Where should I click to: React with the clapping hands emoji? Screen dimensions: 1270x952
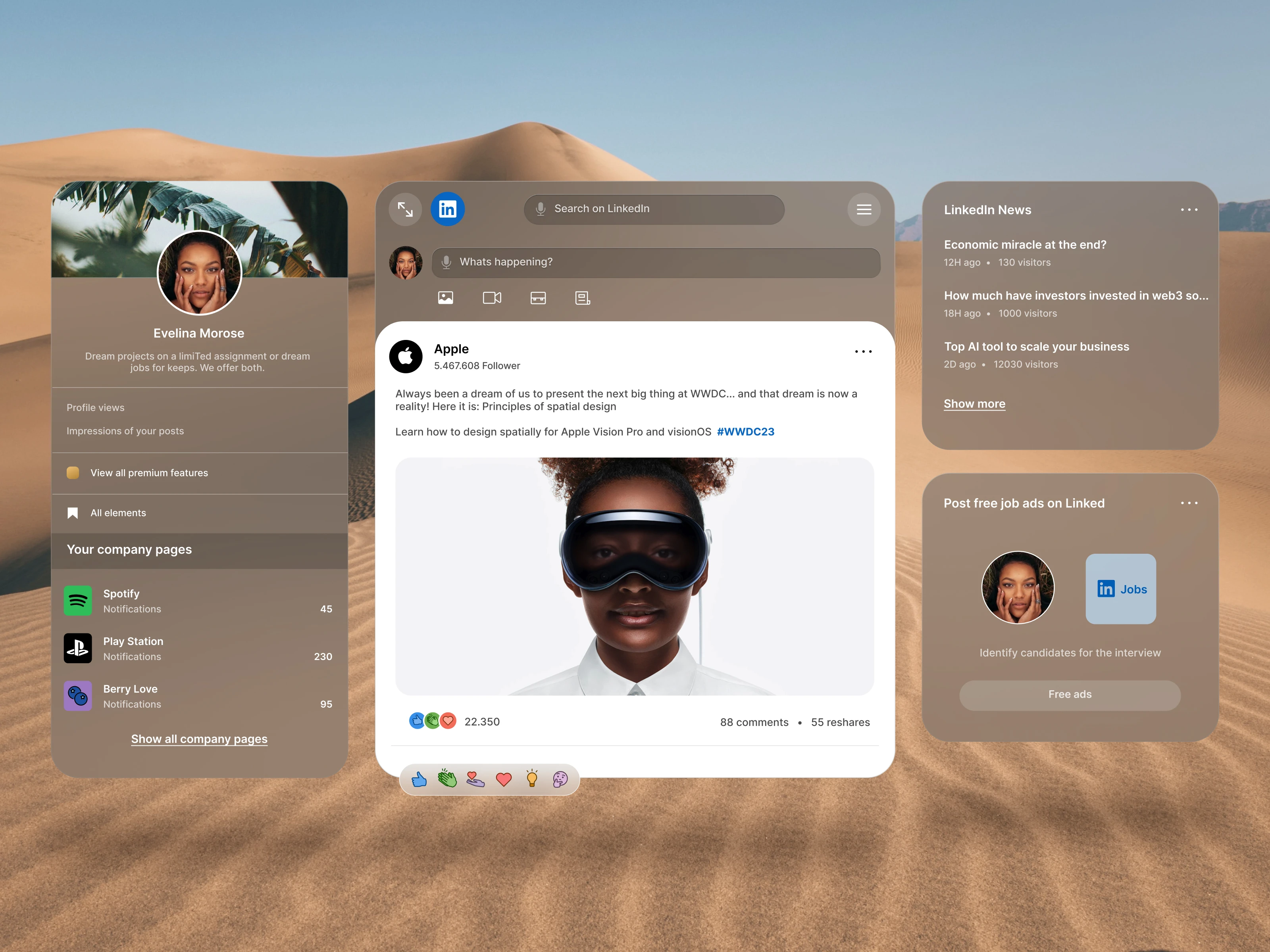pyautogui.click(x=447, y=779)
